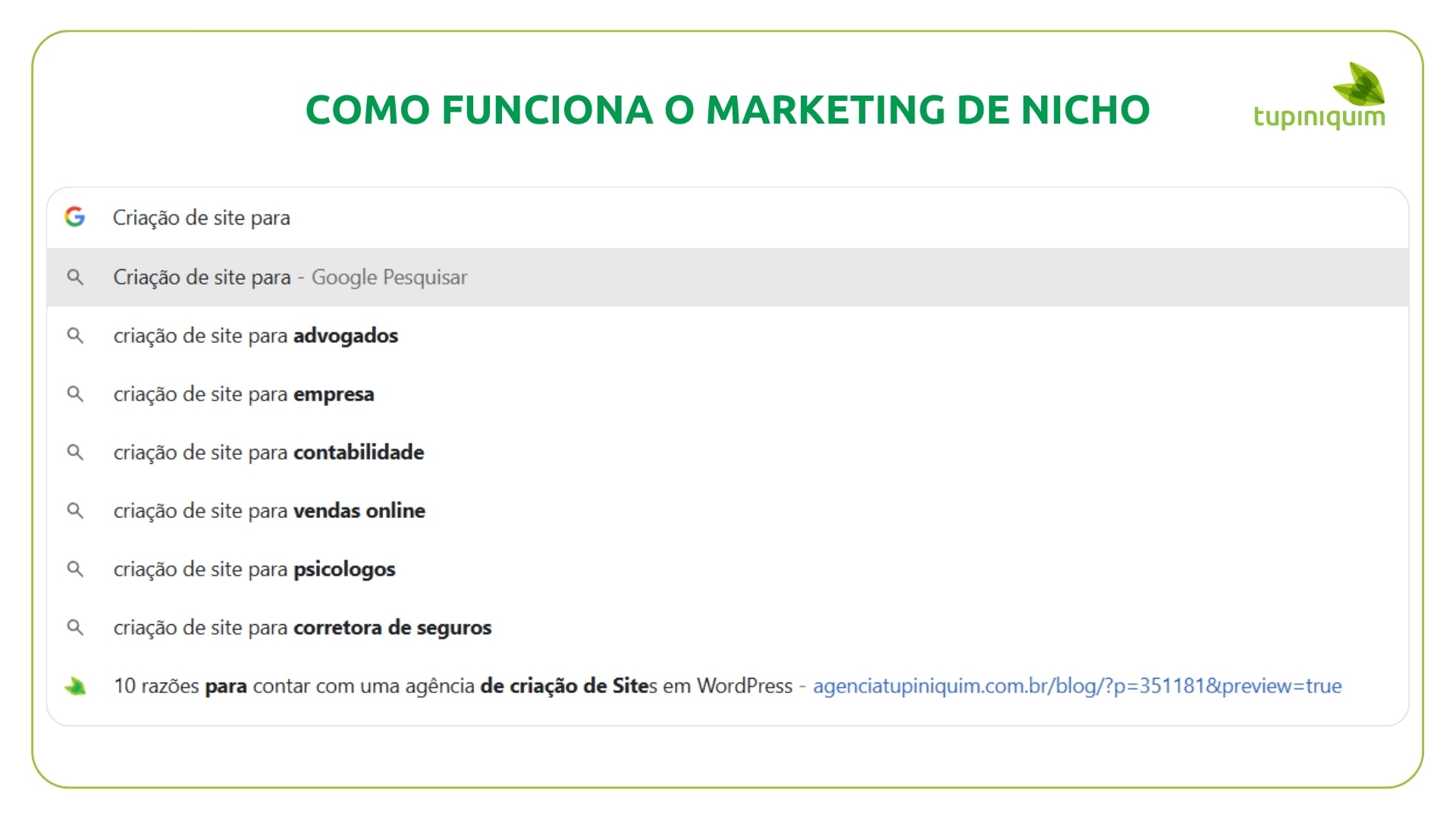Select the highlighted "Criação de site para - Google Pesquisar" row
This screenshot has width=1456, height=819.
click(290, 277)
